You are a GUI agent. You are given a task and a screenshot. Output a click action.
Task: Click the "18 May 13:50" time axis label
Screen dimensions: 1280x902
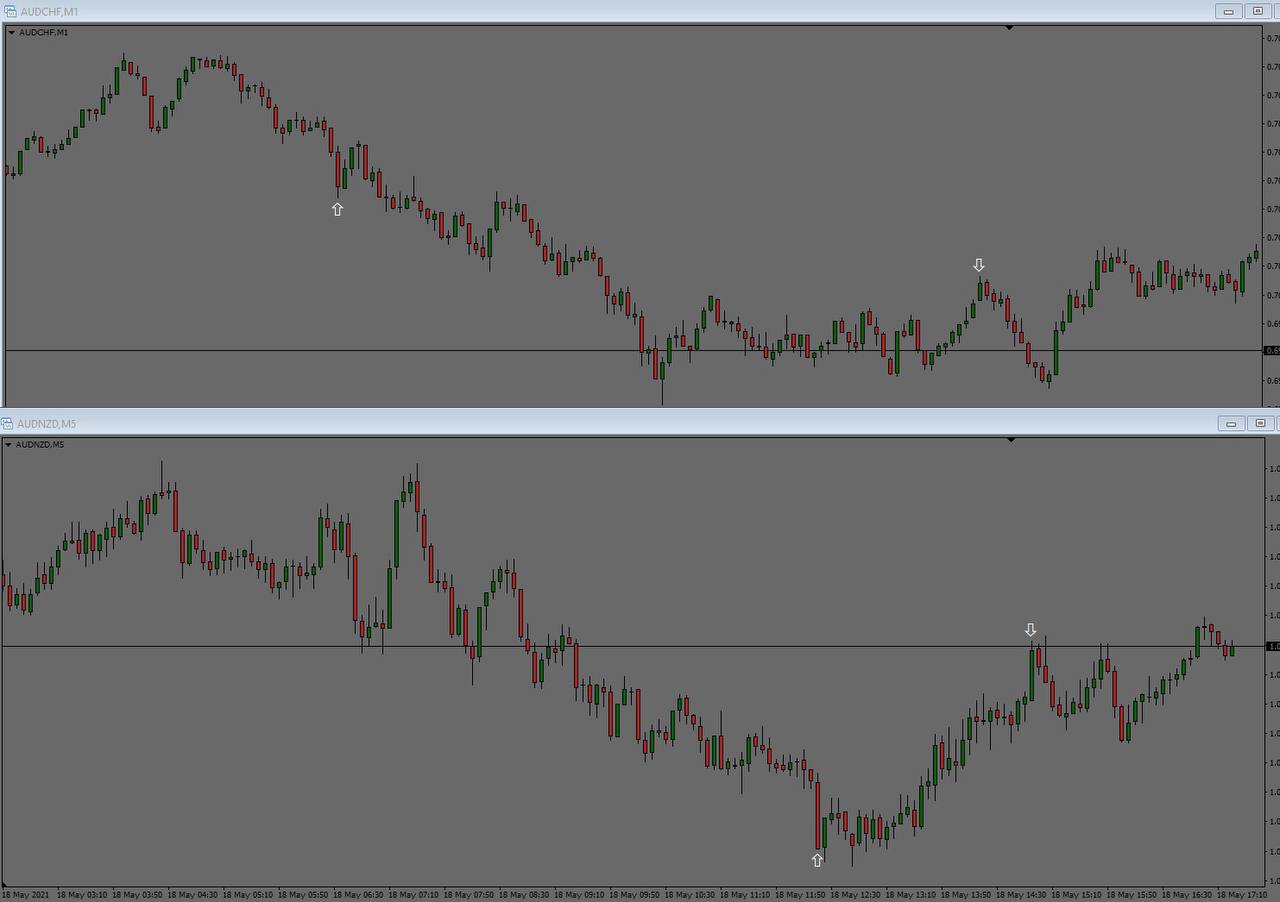pyautogui.click(x=966, y=895)
